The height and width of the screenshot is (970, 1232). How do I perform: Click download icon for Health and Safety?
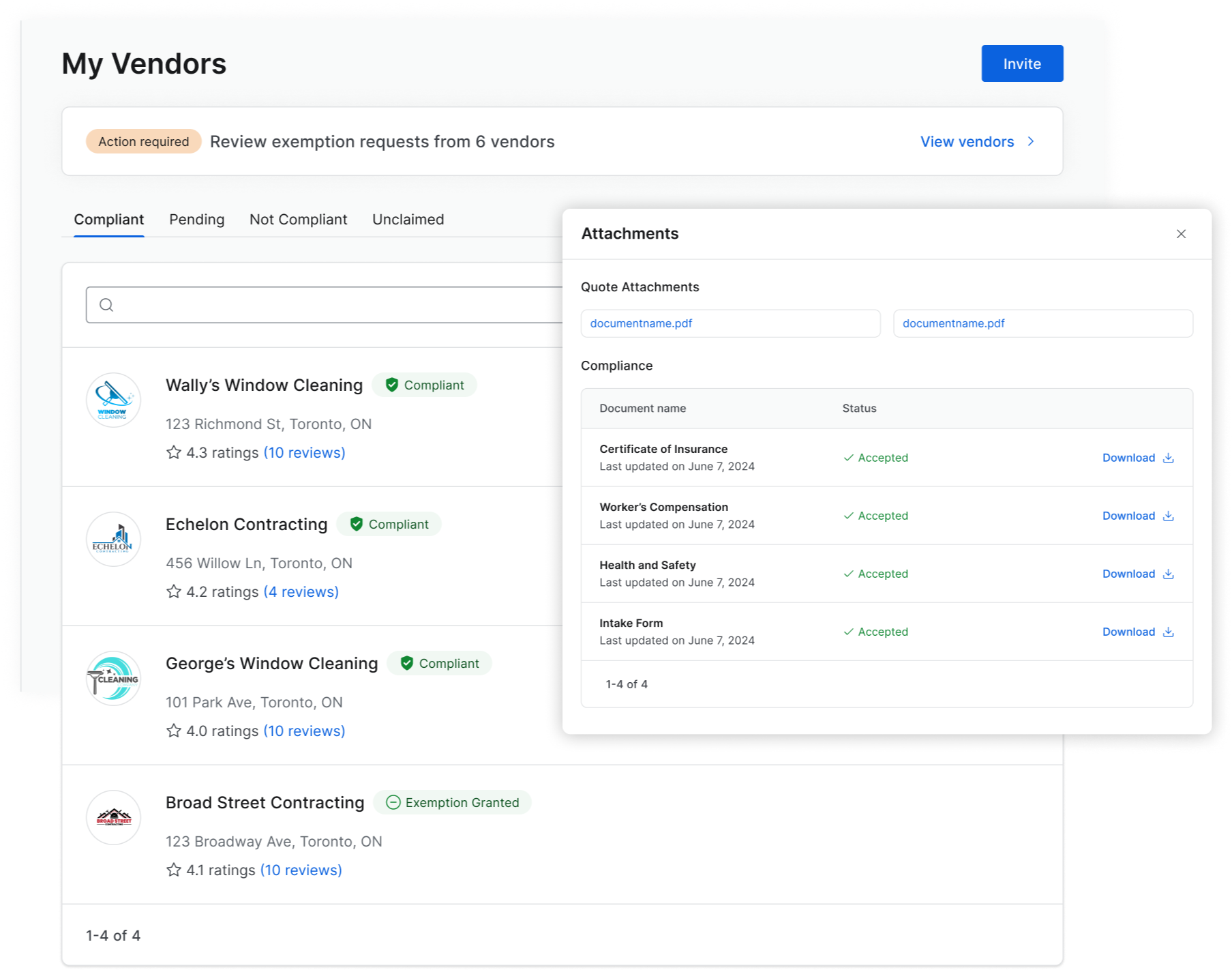[1168, 574]
